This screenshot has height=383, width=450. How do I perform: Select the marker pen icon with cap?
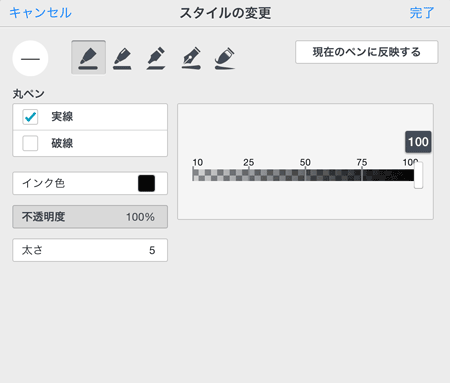[x=225, y=58]
